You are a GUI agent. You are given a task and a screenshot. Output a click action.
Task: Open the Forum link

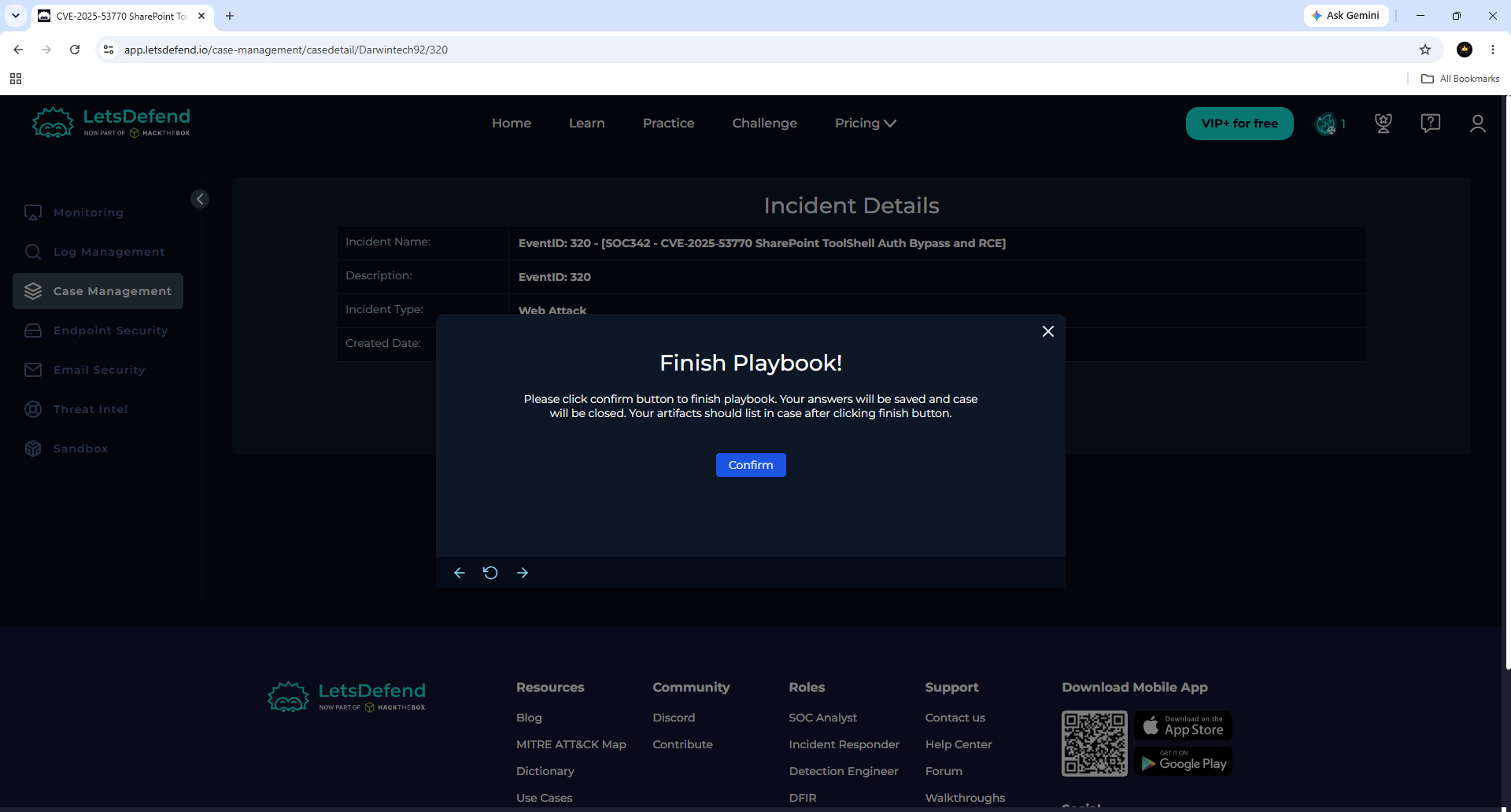tap(944, 771)
